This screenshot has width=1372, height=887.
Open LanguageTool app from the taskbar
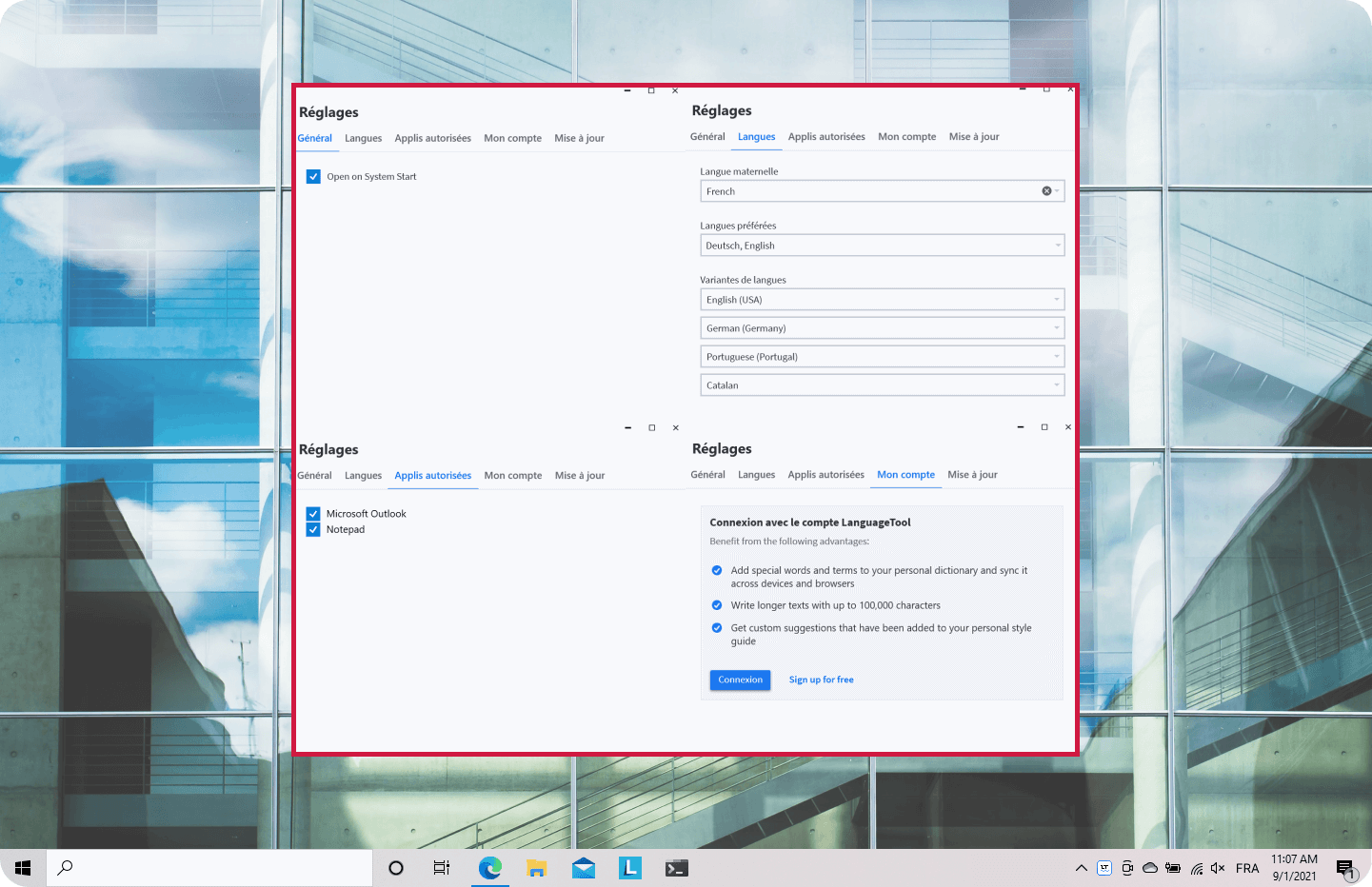point(630,868)
